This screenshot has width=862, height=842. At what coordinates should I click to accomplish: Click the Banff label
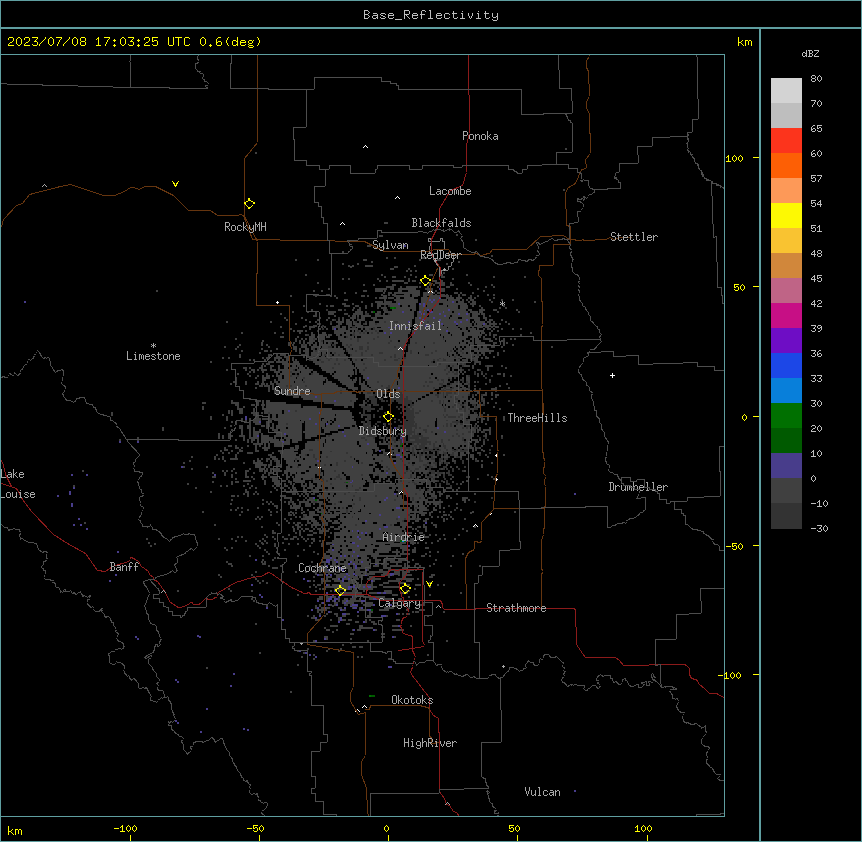(x=124, y=567)
